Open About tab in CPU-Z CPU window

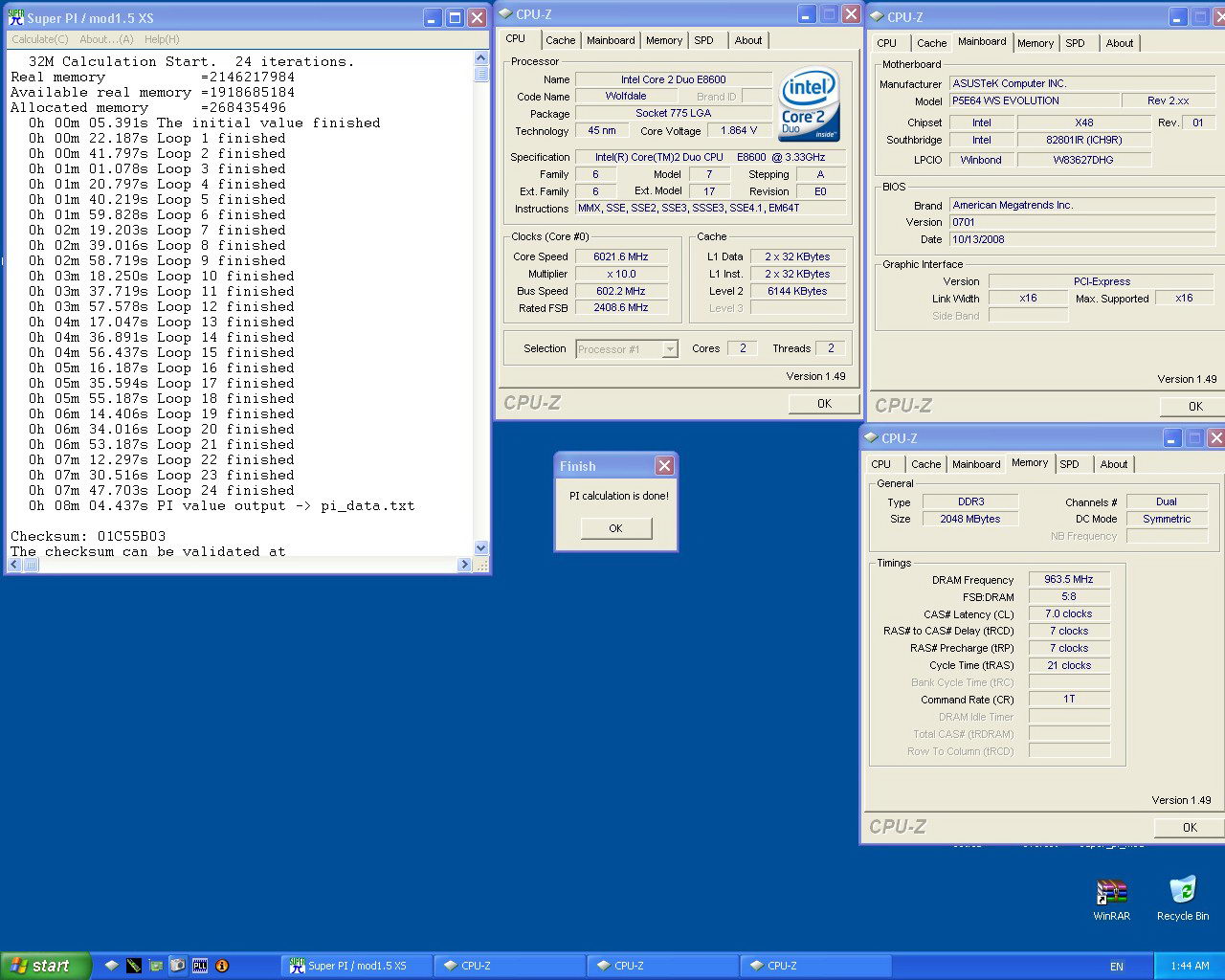(748, 40)
